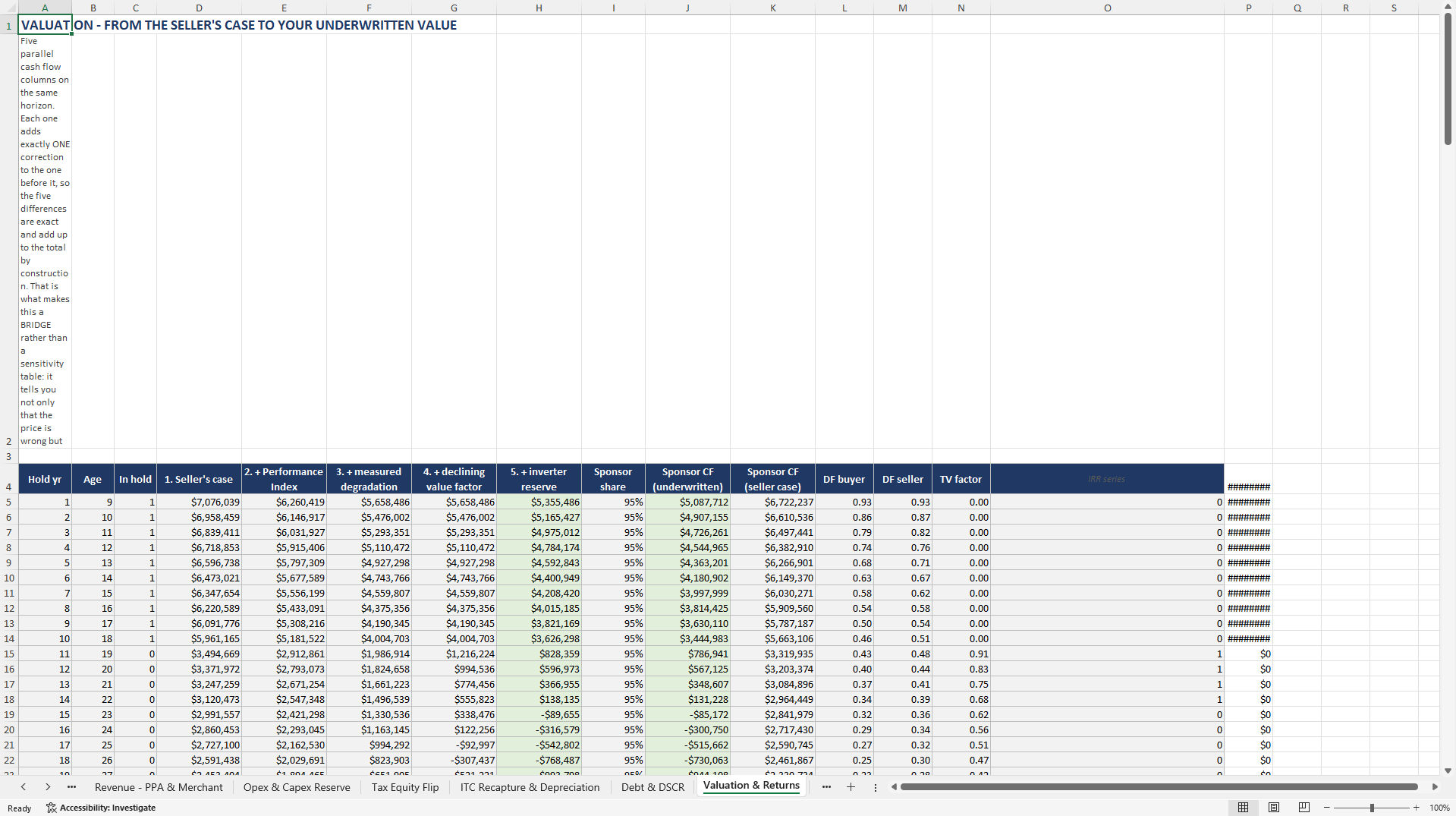Screen dimensions: 1456x816
Task: Go to previous sheet tab arrow
Action: click(24, 787)
